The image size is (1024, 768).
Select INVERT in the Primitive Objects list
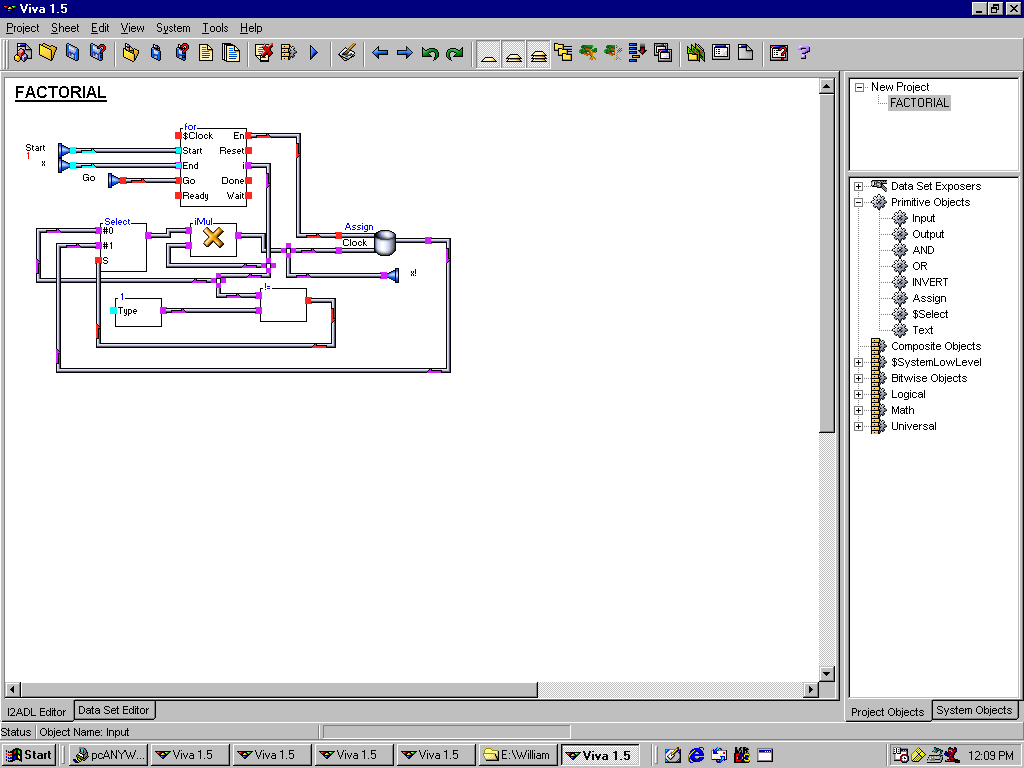click(x=929, y=282)
